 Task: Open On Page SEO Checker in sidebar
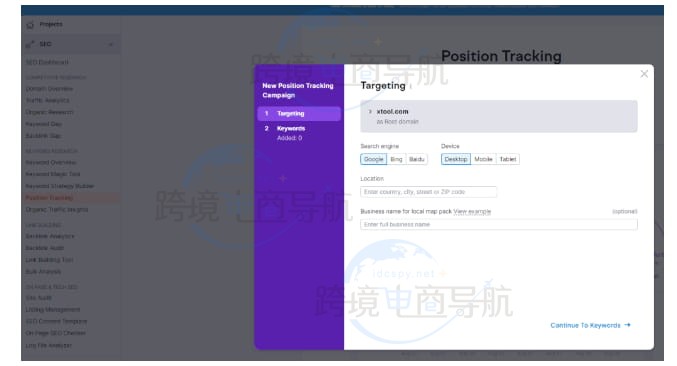point(55,333)
